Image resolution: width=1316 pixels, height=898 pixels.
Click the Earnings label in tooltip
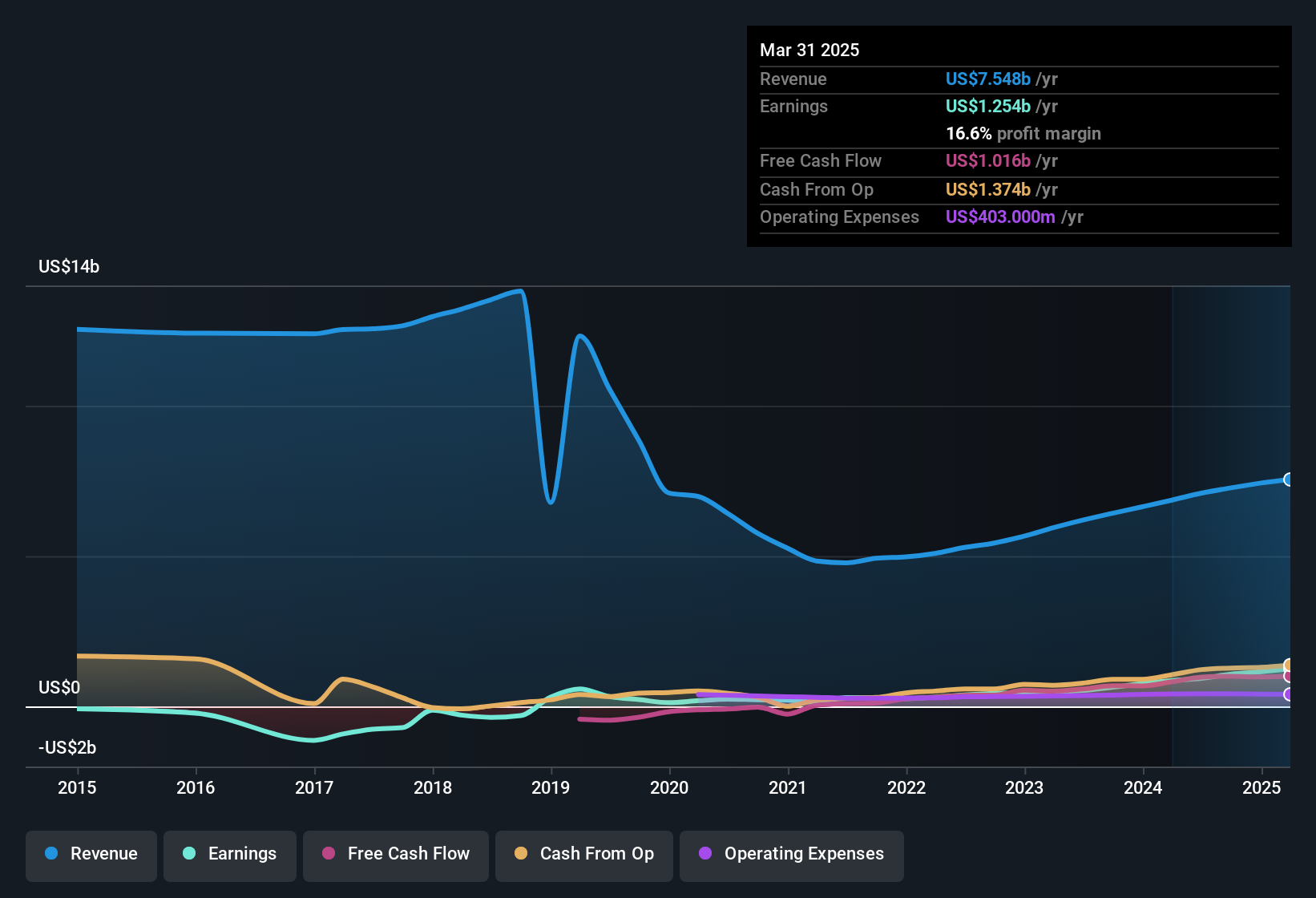click(793, 106)
